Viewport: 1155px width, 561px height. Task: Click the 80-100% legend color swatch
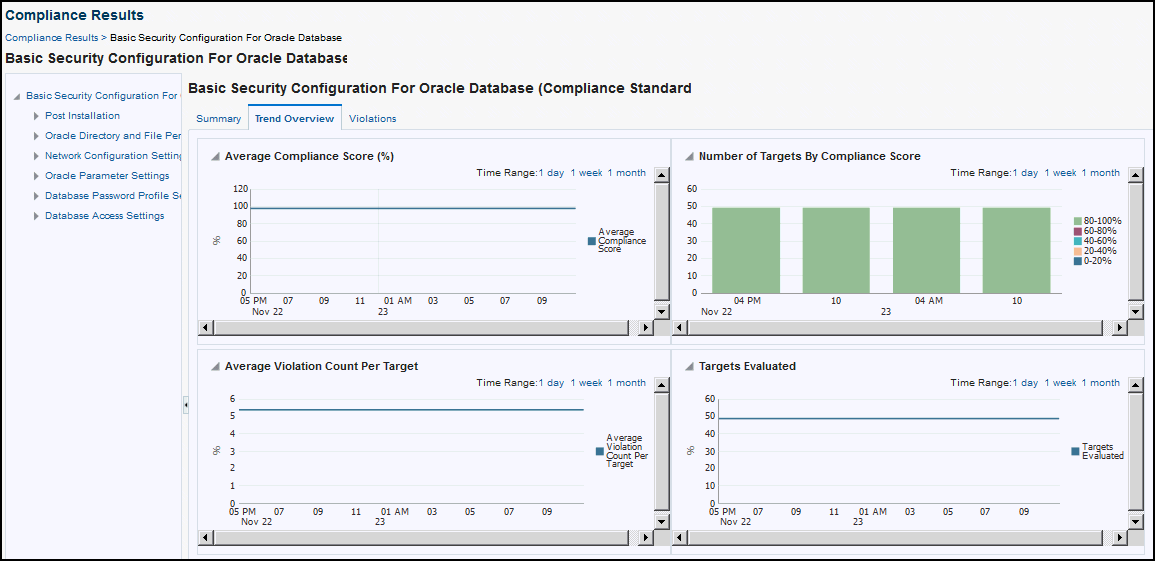pos(1078,221)
